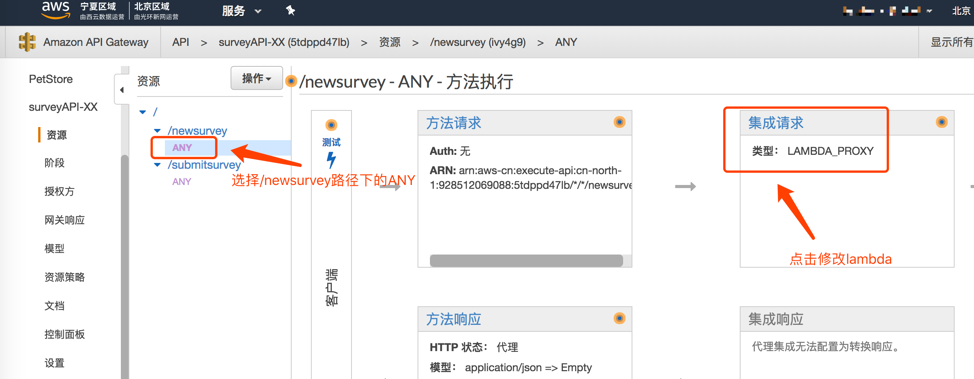Open Amazon API Gateway home link
The width and height of the screenshot is (974, 379).
[96, 42]
